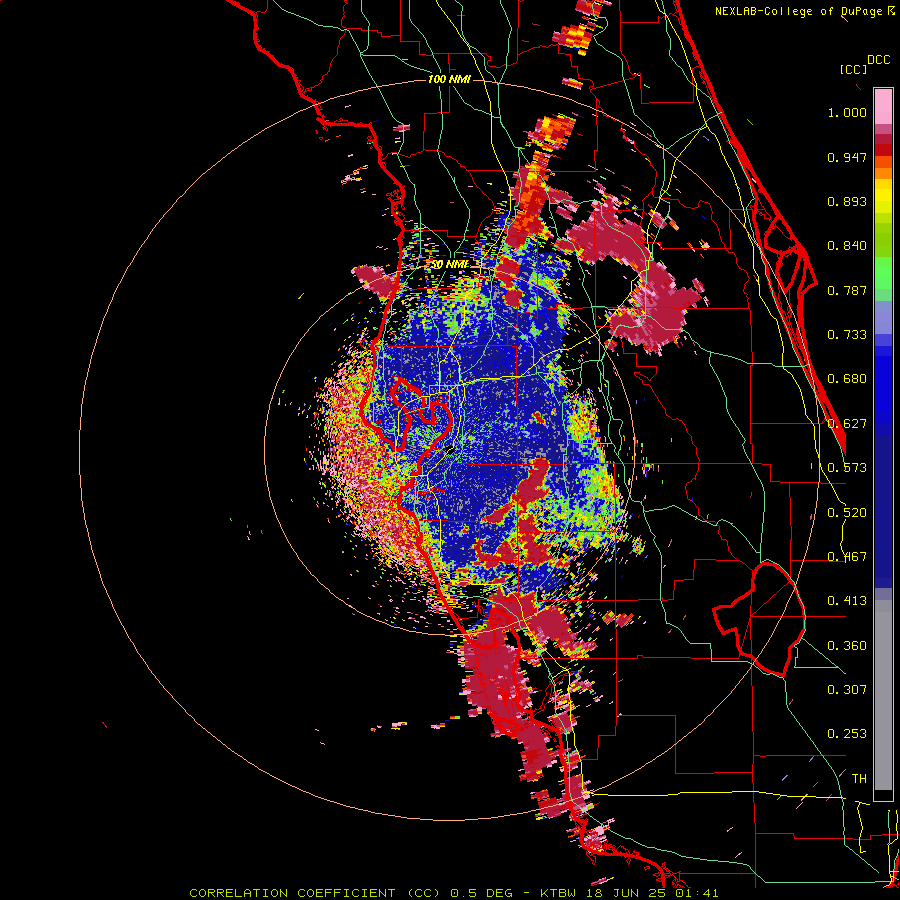
Task: Pick the gray low-value color bar segment
Action: click(x=883, y=695)
